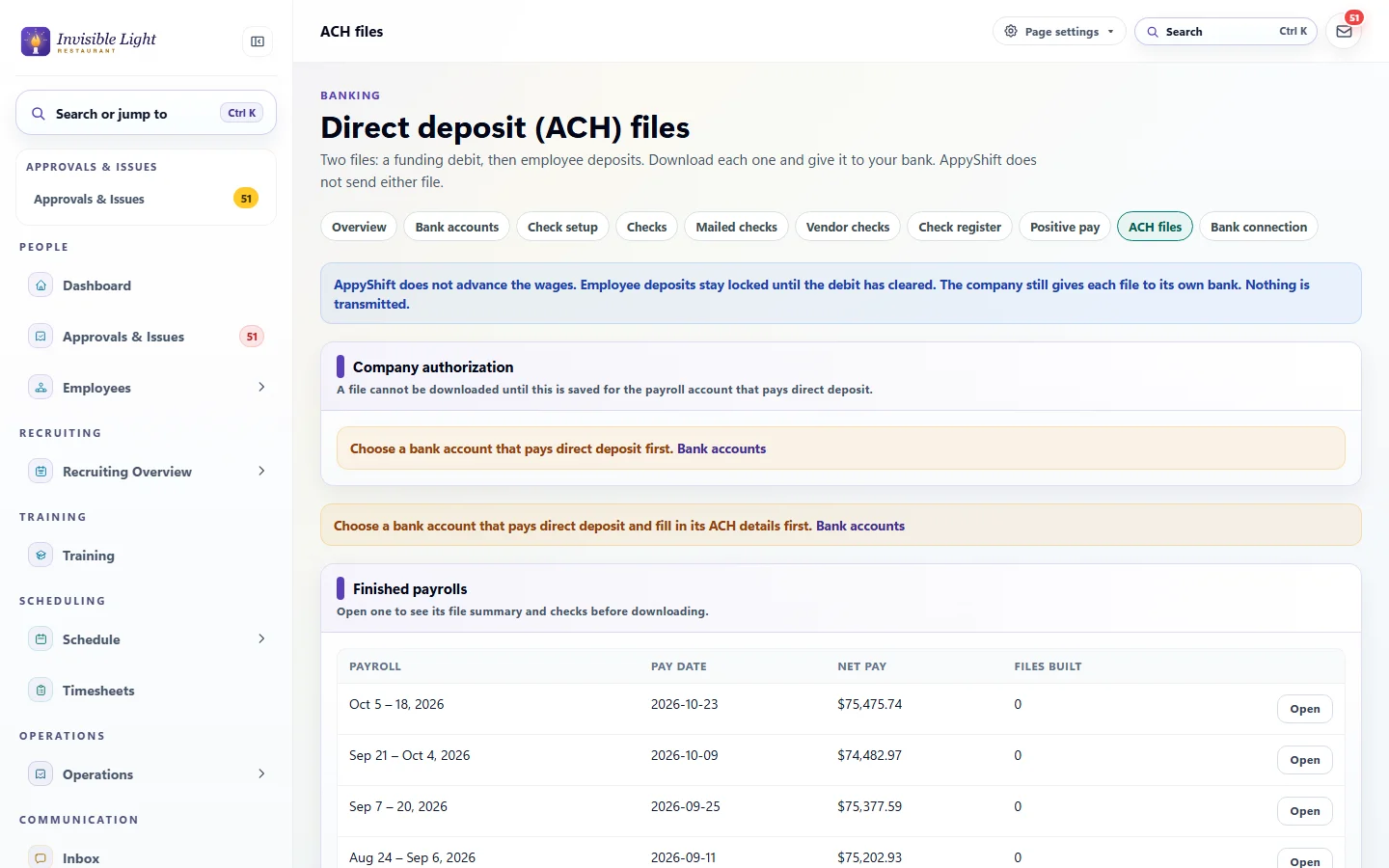
Task: Switch to the Positive pay tab
Action: (1065, 227)
